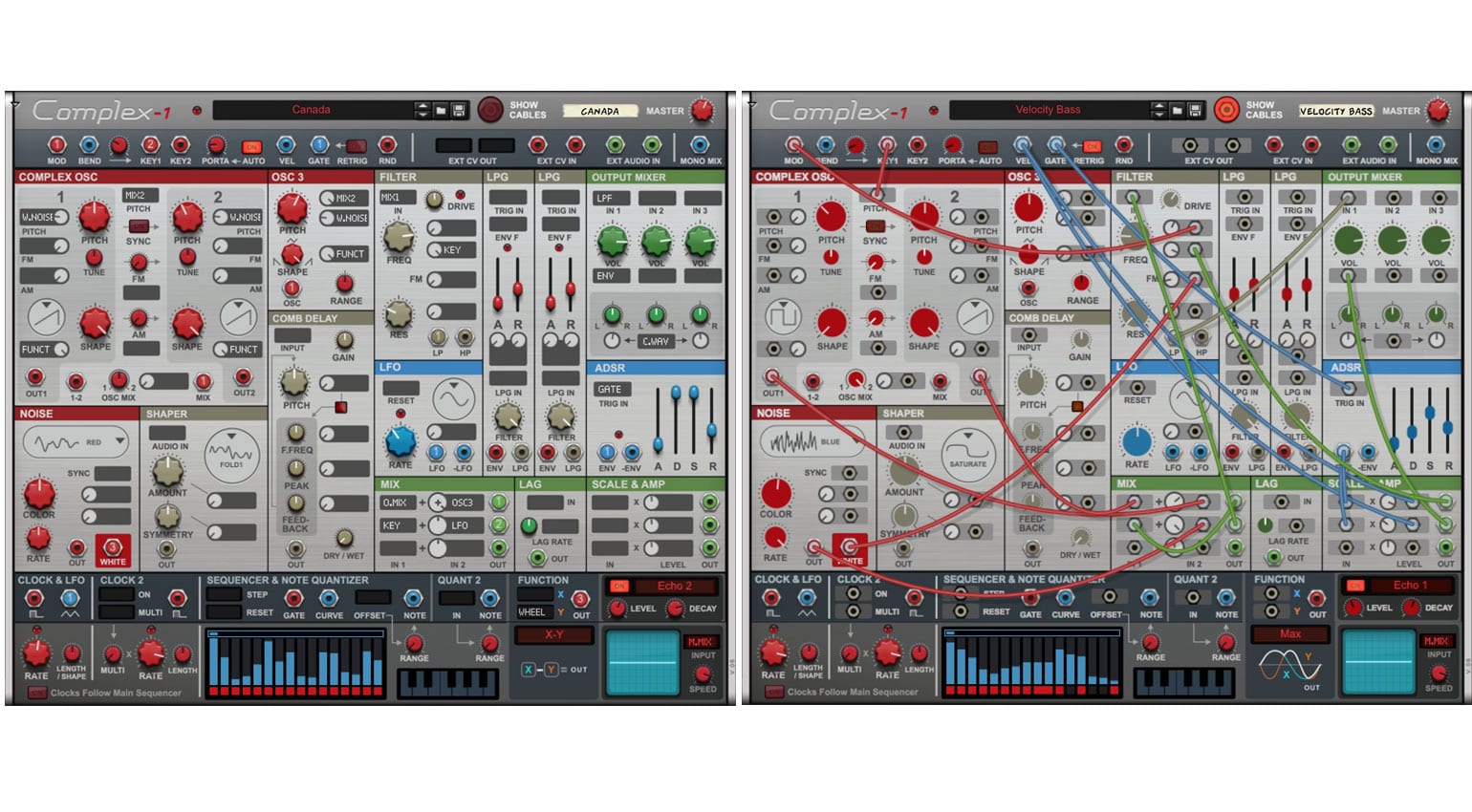Viewport: 1472px width, 812px height.
Task: Click Oscillator 2 waveform selector in Canada instance
Action: 238,316
